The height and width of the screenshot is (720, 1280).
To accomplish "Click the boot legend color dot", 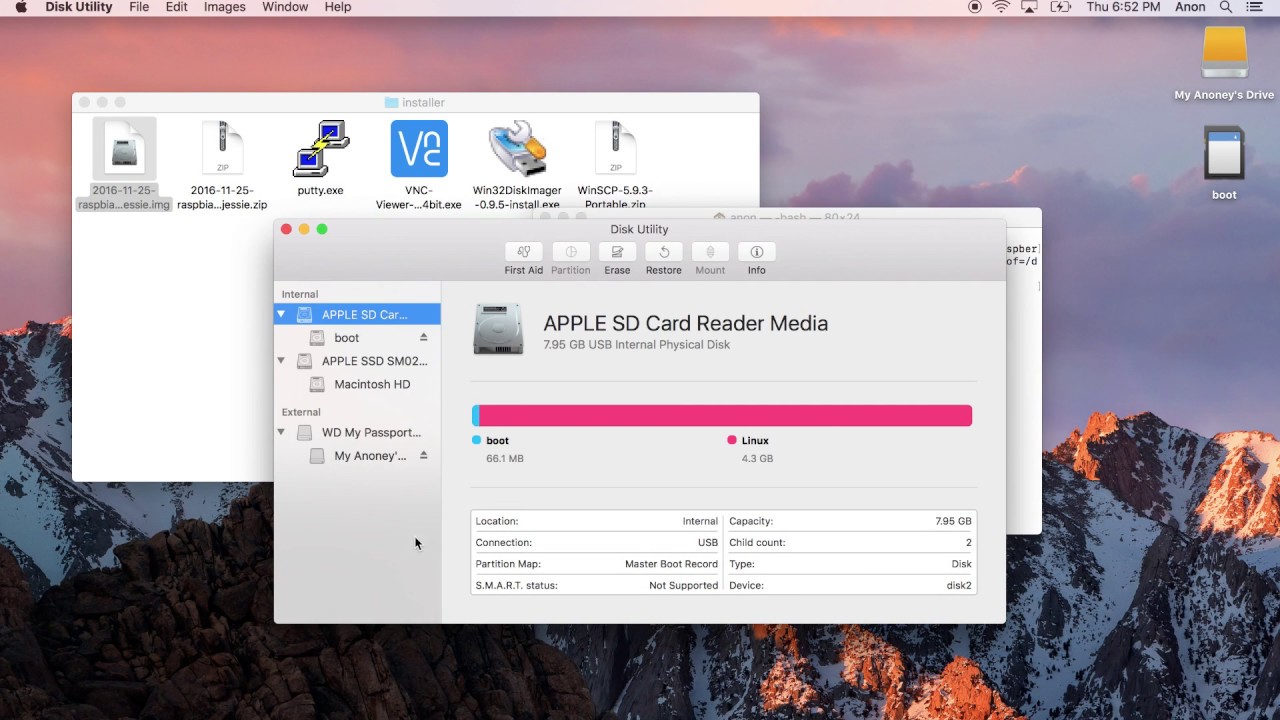I will [x=476, y=440].
